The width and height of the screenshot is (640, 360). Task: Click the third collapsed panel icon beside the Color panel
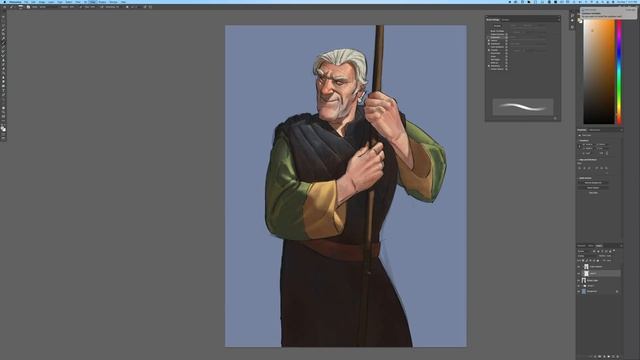coord(572,27)
